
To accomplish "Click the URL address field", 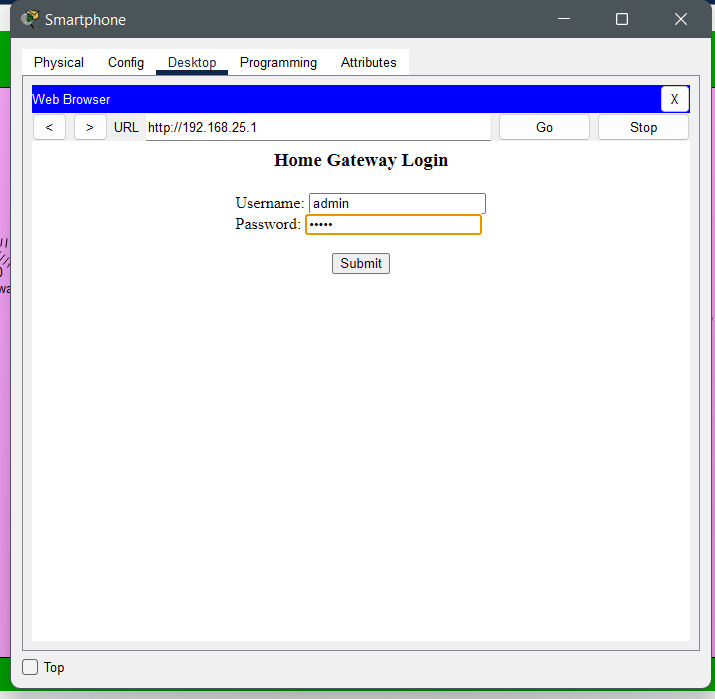I will (318, 127).
